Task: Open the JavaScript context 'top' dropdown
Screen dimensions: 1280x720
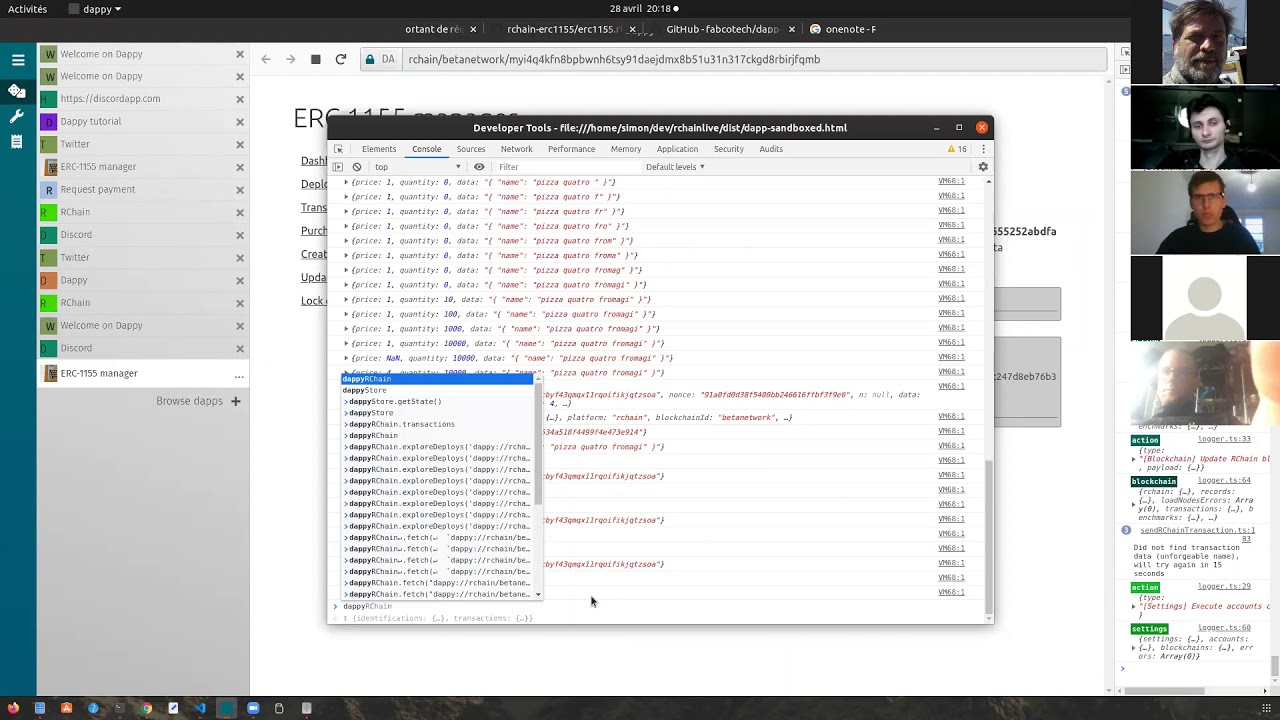Action: (x=418, y=167)
